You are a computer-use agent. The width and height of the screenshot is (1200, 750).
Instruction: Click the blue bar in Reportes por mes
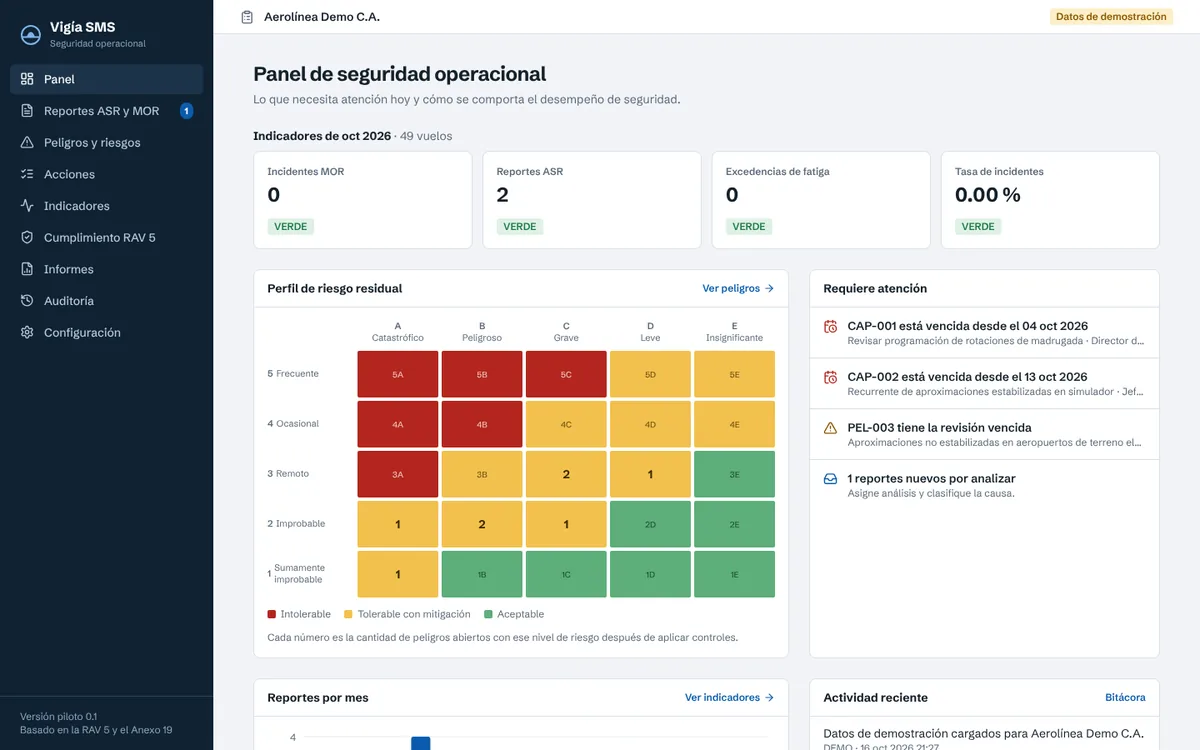[x=421, y=743]
